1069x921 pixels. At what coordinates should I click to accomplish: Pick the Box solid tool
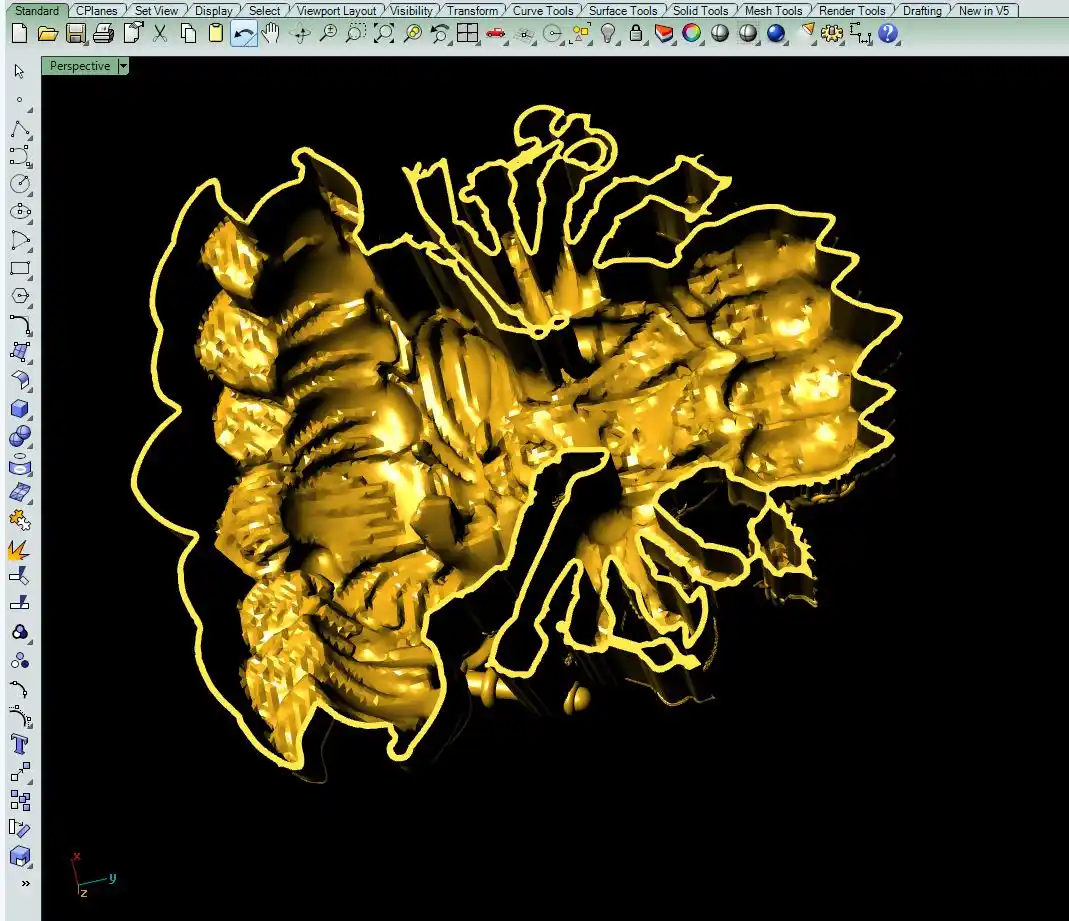coord(20,408)
